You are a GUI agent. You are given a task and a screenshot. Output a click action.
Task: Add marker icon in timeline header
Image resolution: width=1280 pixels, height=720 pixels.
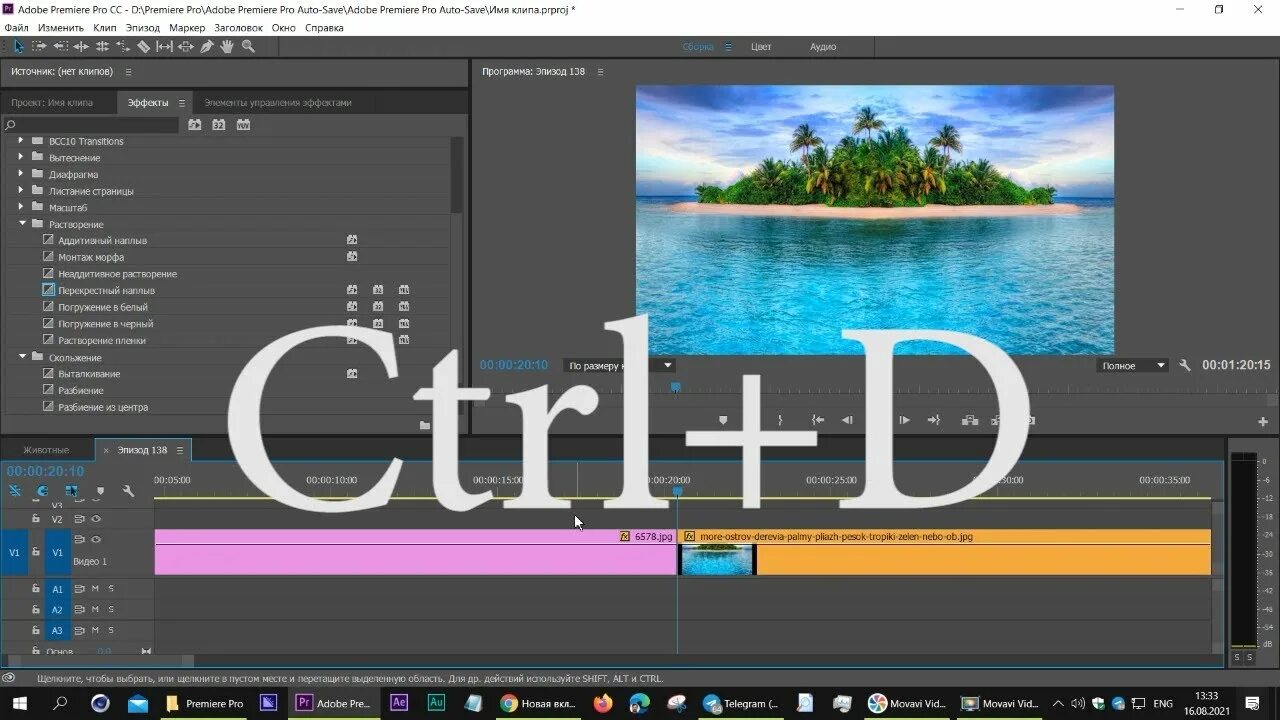click(100, 491)
